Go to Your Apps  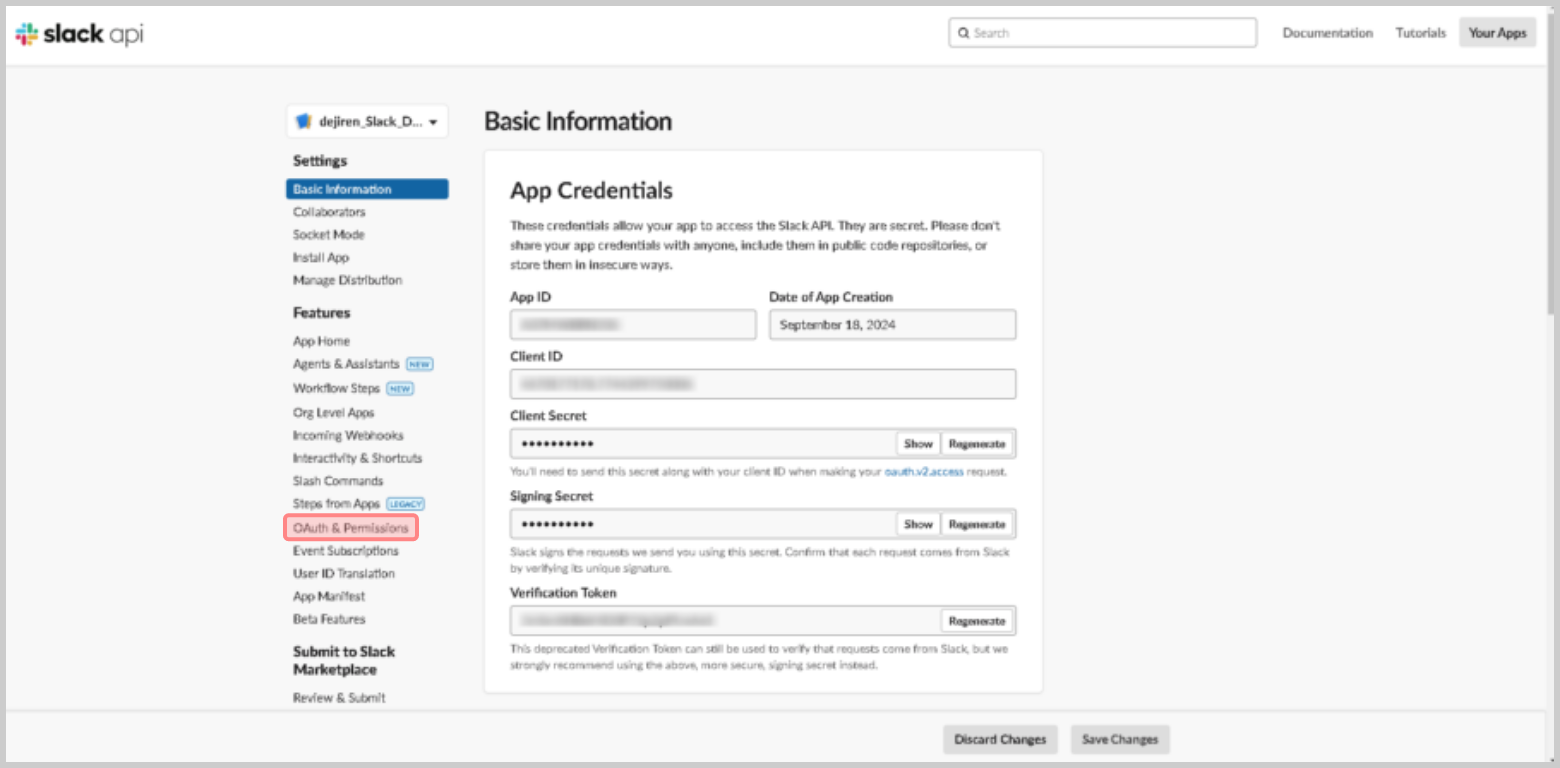(1497, 33)
